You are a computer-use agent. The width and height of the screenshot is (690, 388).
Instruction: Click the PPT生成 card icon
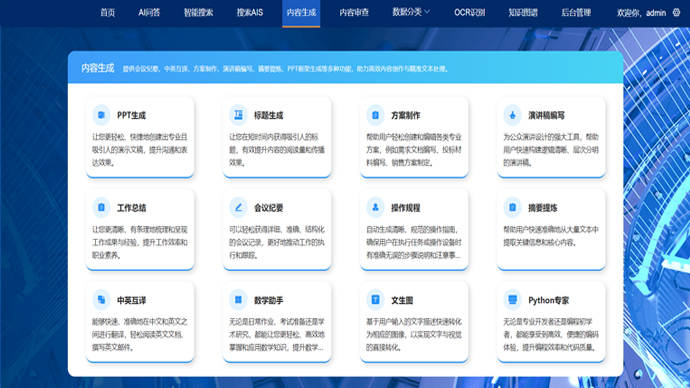(101, 115)
